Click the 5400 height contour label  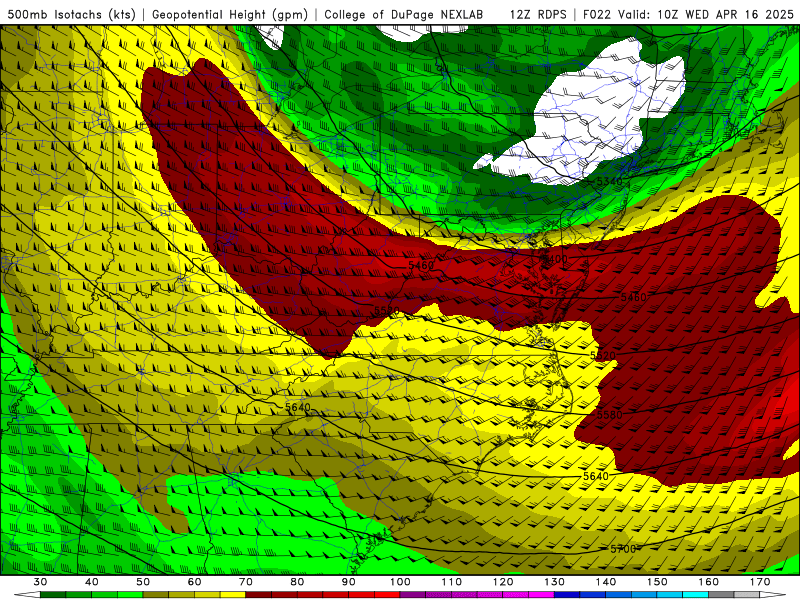coord(554,259)
